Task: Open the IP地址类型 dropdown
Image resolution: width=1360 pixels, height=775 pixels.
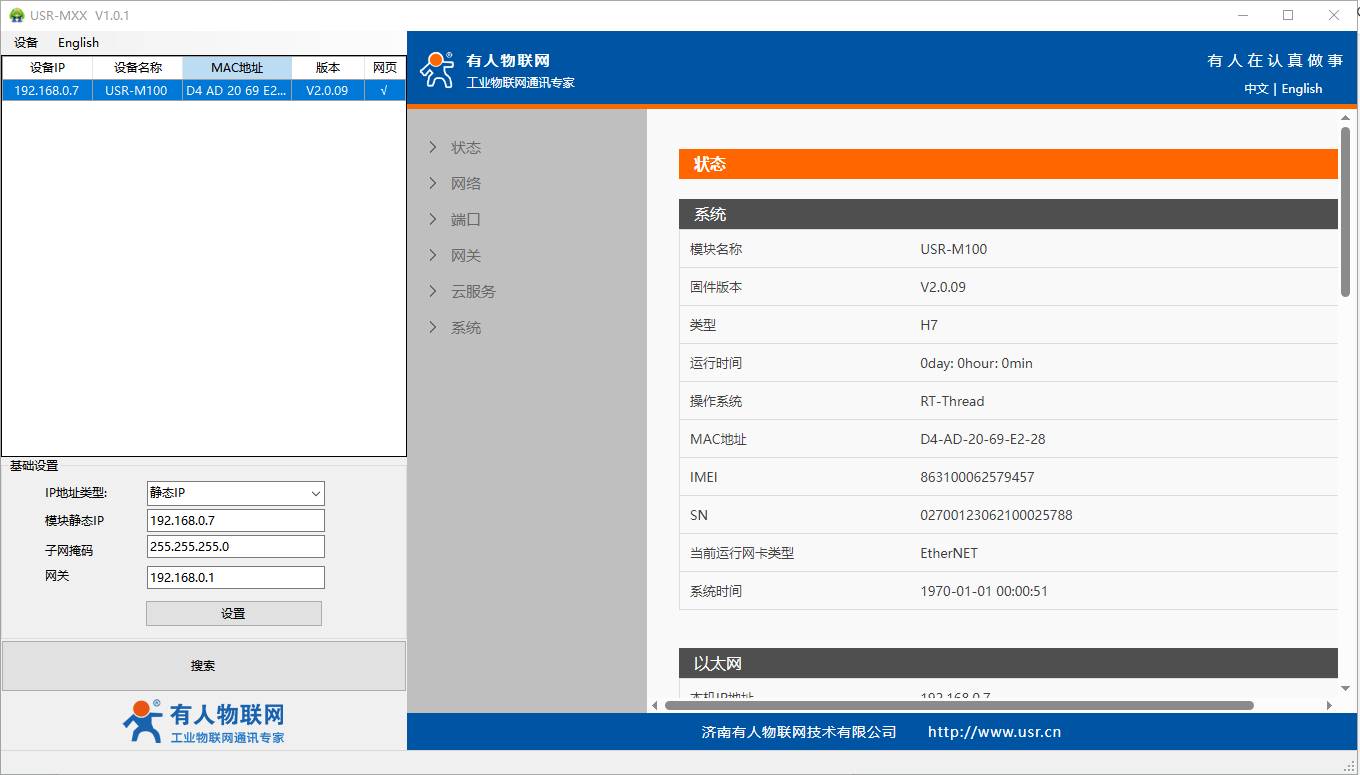Action: coord(235,493)
